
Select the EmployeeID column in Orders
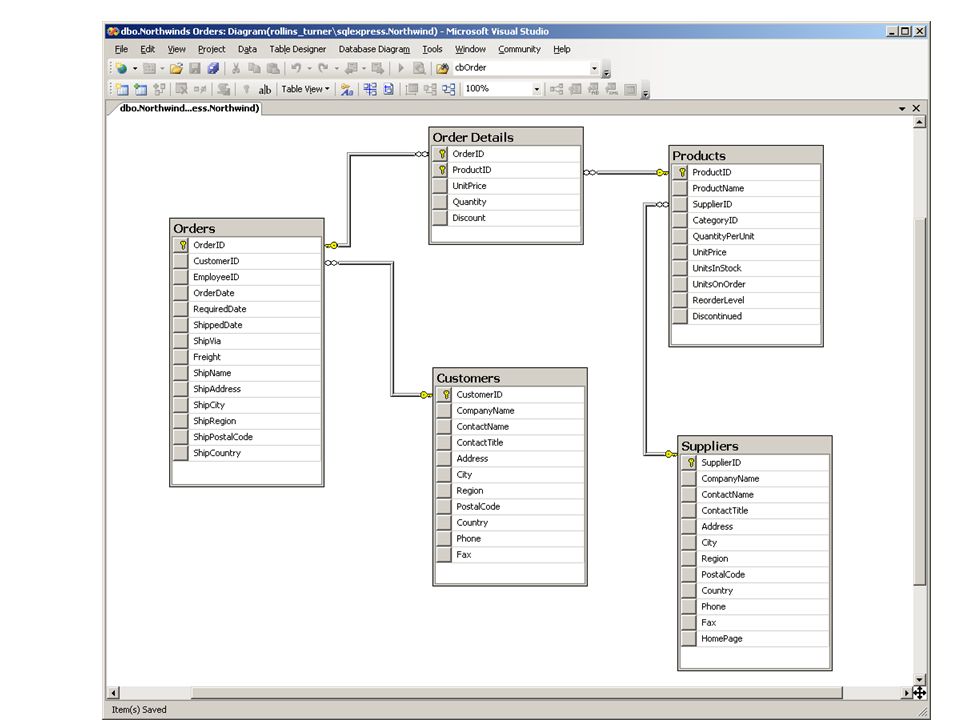click(x=247, y=277)
